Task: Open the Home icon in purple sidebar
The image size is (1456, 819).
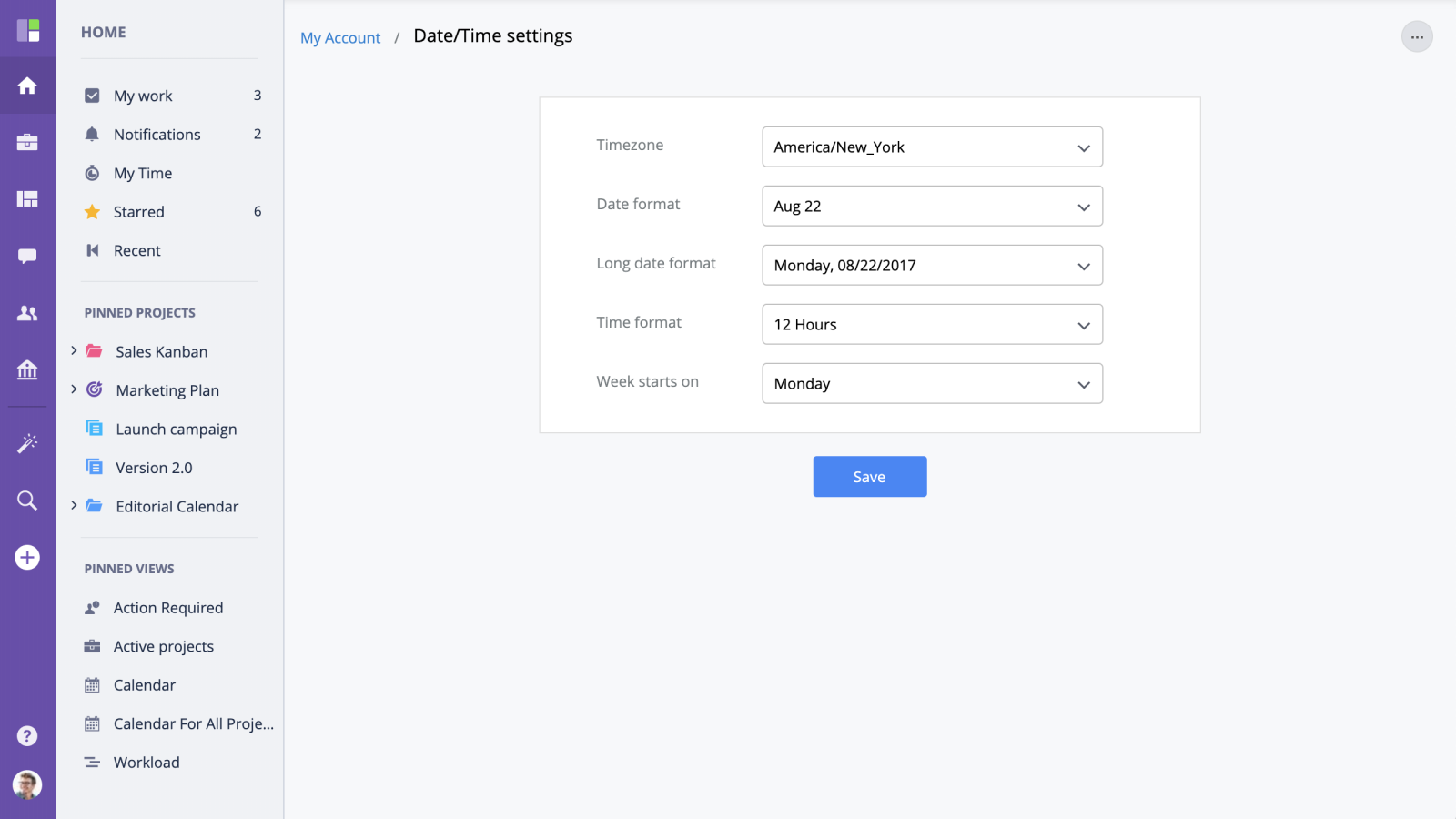Action: pos(27,86)
